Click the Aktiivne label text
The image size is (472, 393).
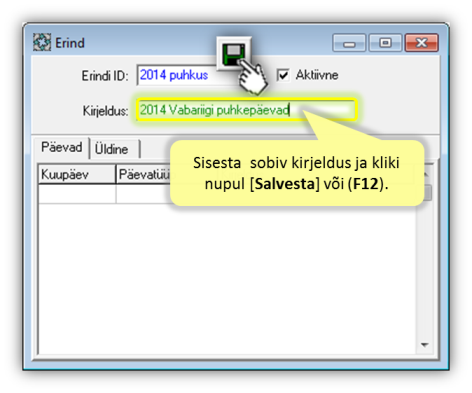(317, 75)
